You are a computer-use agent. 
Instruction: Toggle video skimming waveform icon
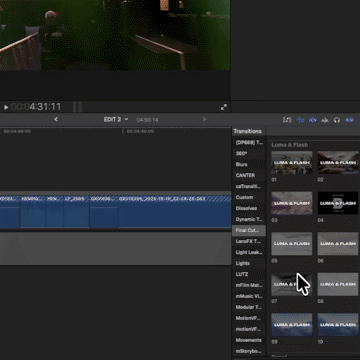click(300, 120)
